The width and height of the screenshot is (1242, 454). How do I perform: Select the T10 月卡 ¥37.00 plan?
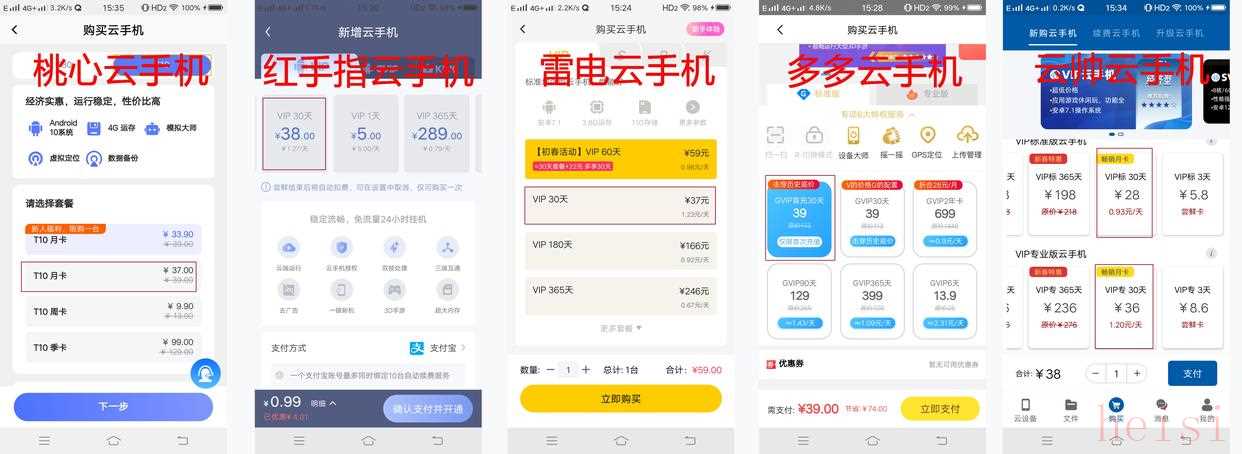tap(111, 276)
